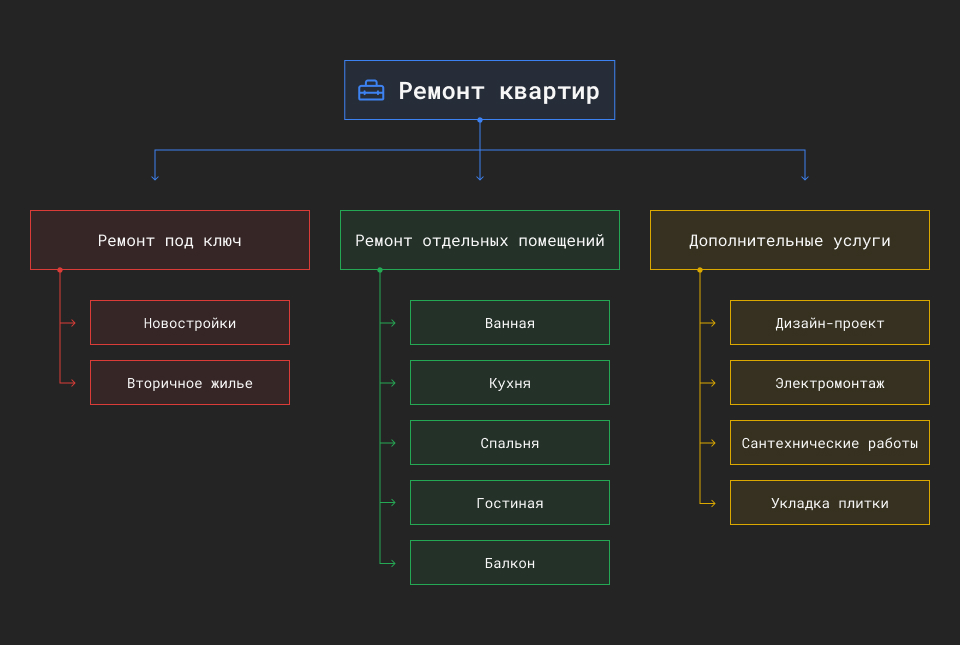The width and height of the screenshot is (960, 645).
Task: Click the green arrow pointing to Ванная
Action: (388, 322)
